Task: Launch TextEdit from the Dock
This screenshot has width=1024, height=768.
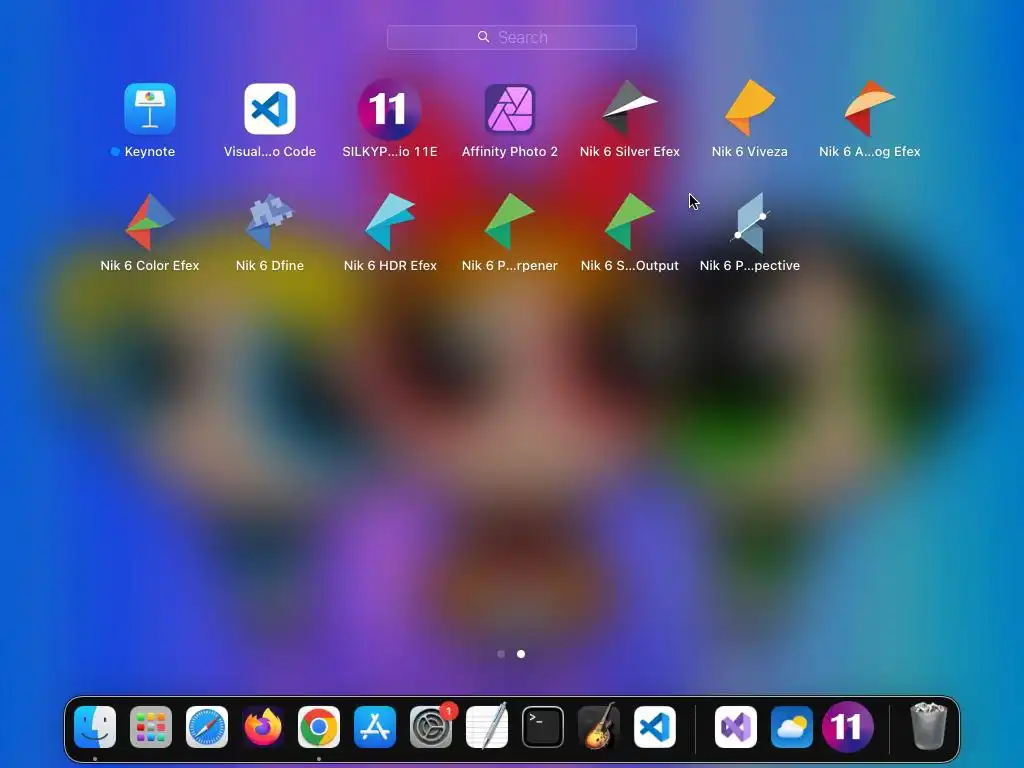Action: pos(487,727)
